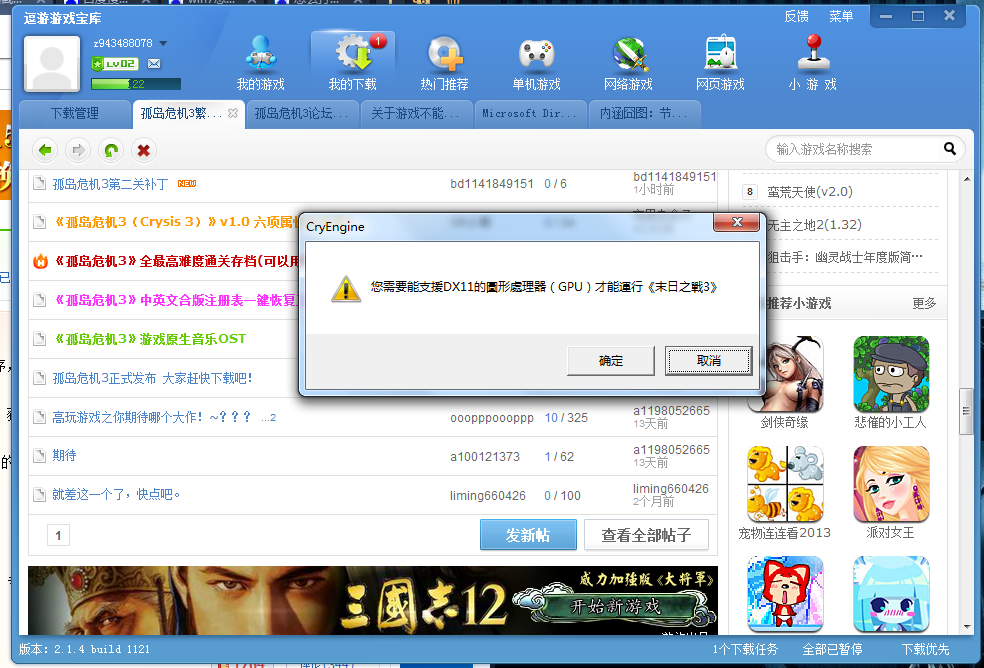Click the search magnifier icon
The image size is (984, 668).
click(950, 149)
